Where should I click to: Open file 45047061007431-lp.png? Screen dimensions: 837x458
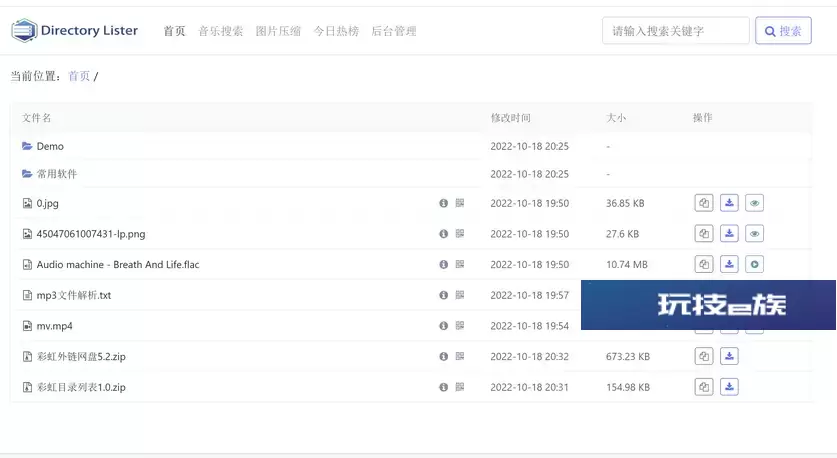point(91,234)
